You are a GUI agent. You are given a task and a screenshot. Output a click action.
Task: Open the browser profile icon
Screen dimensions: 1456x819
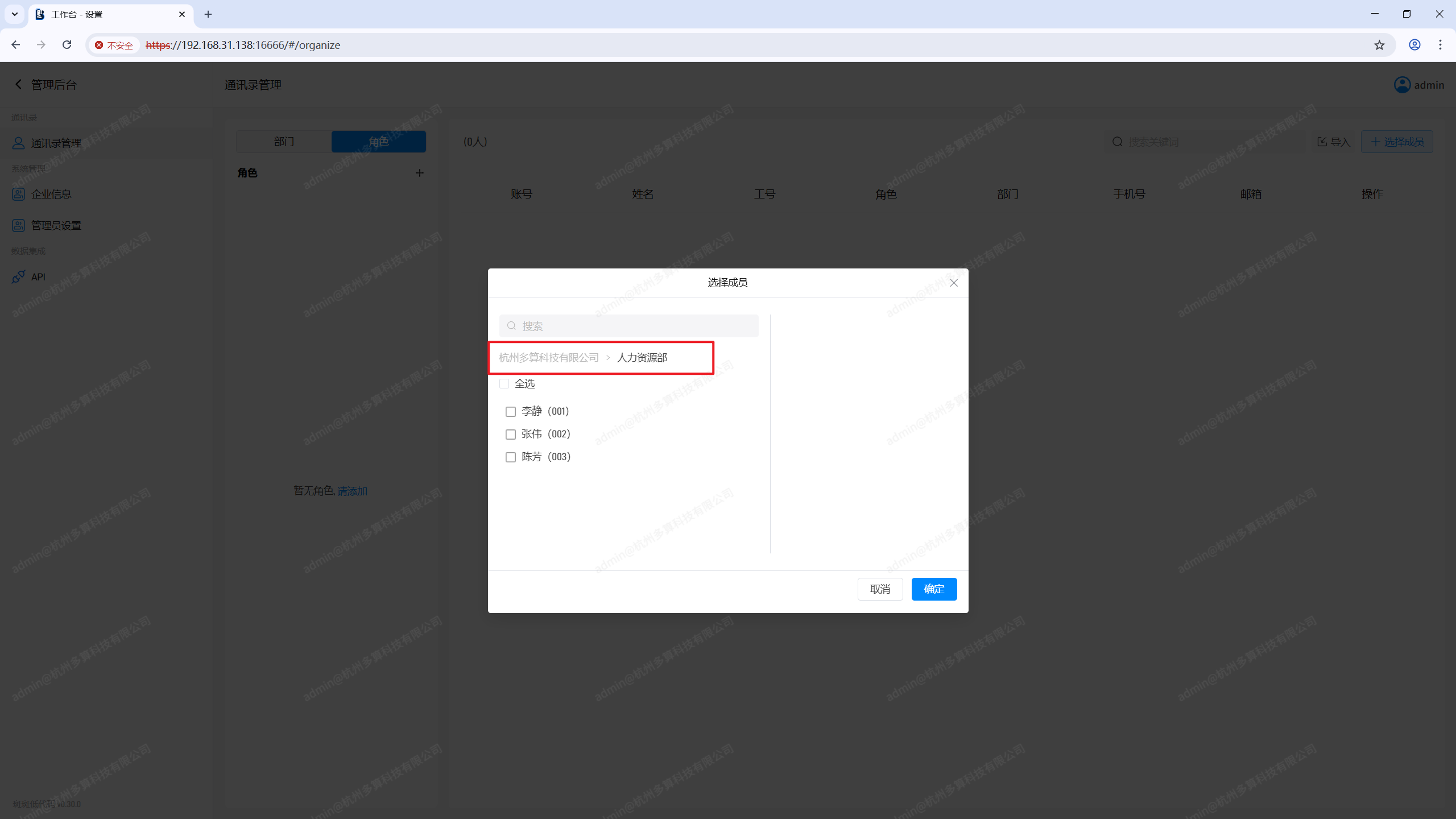pos(1414,45)
